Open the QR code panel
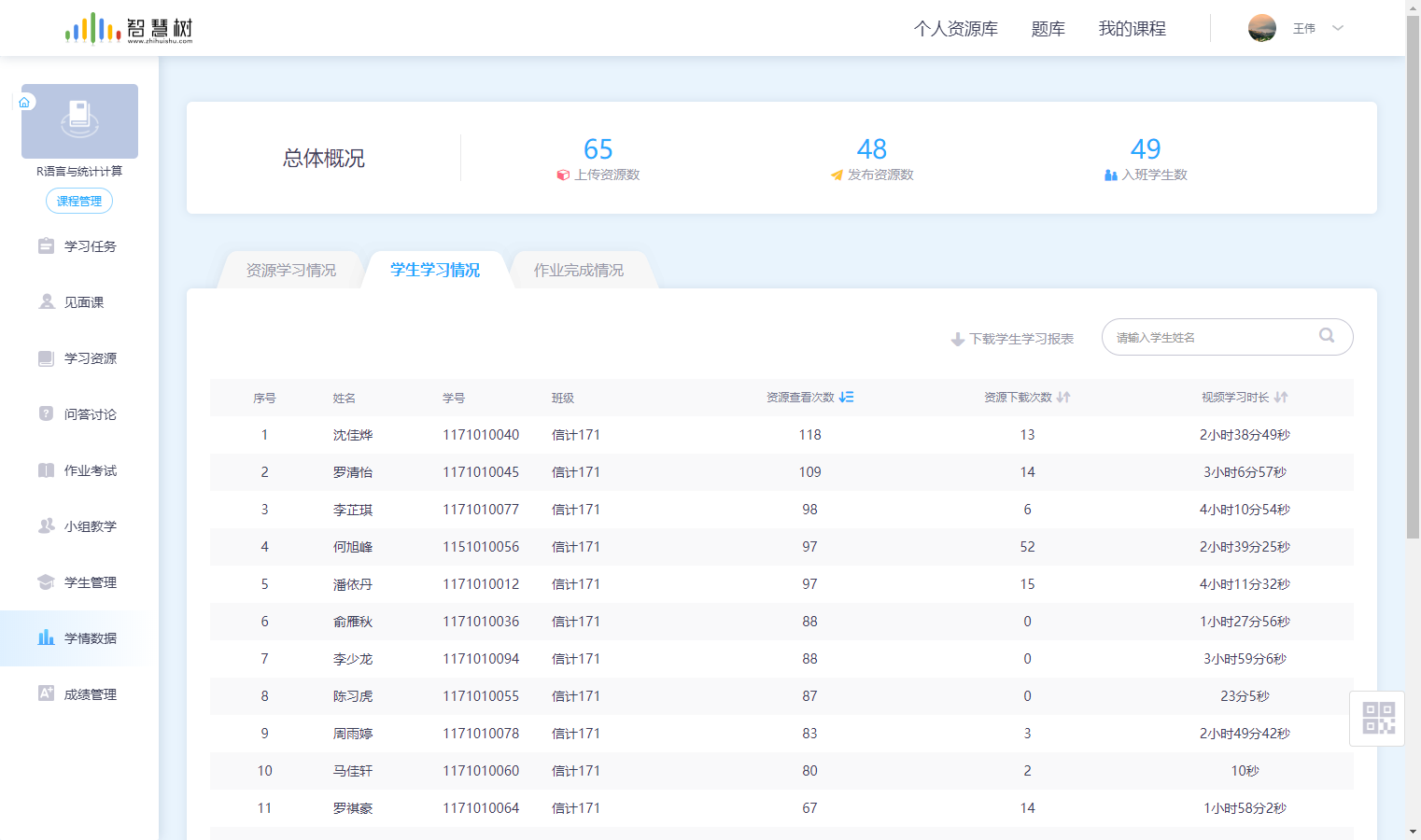The image size is (1421, 840). click(x=1376, y=718)
